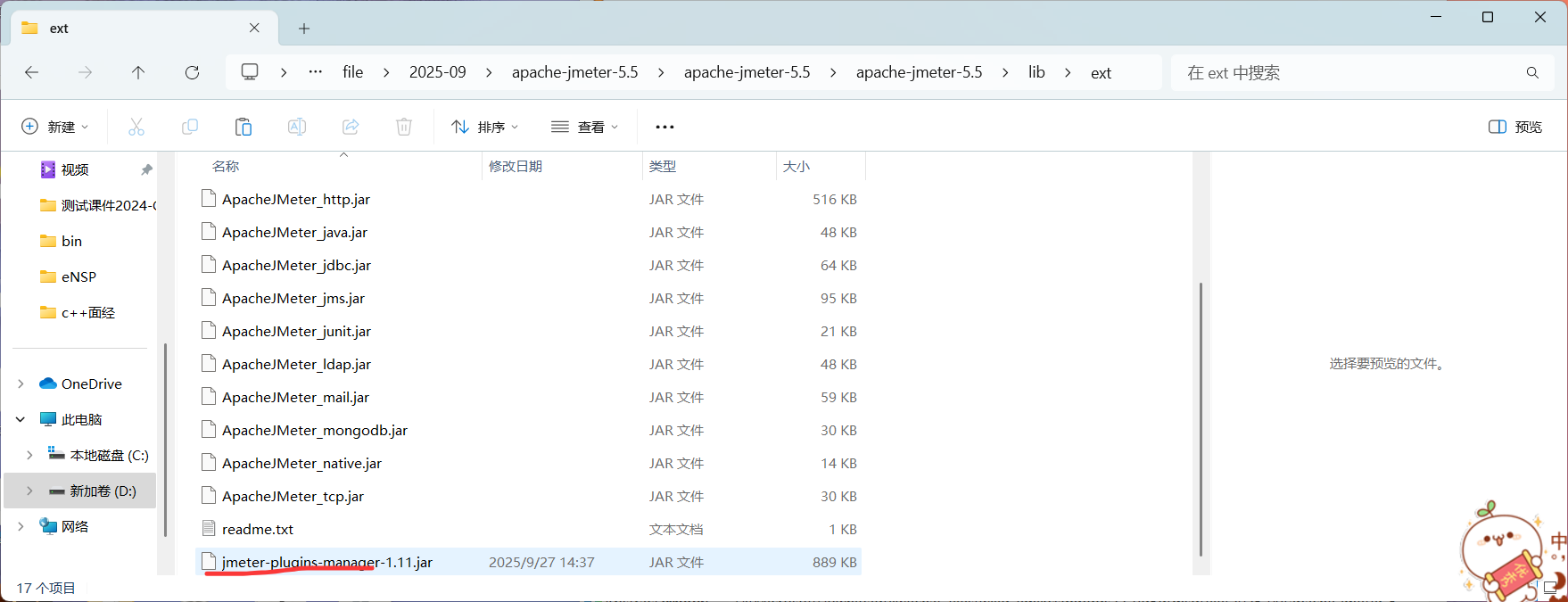Select 网络 in navigation pane

(x=75, y=526)
